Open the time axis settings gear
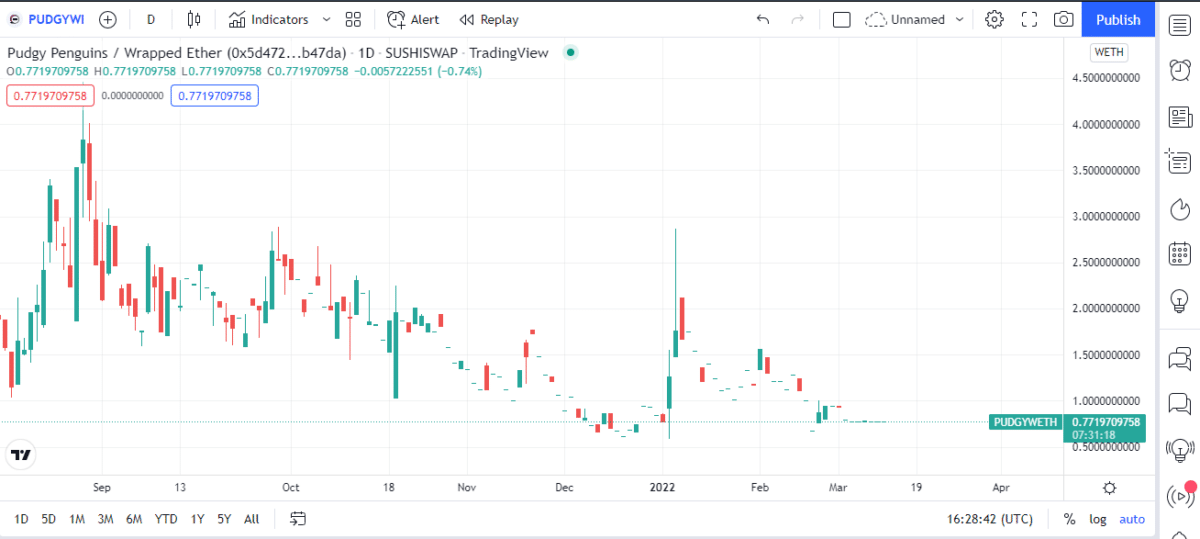Screen dimensions: 1200x539 [1109, 488]
